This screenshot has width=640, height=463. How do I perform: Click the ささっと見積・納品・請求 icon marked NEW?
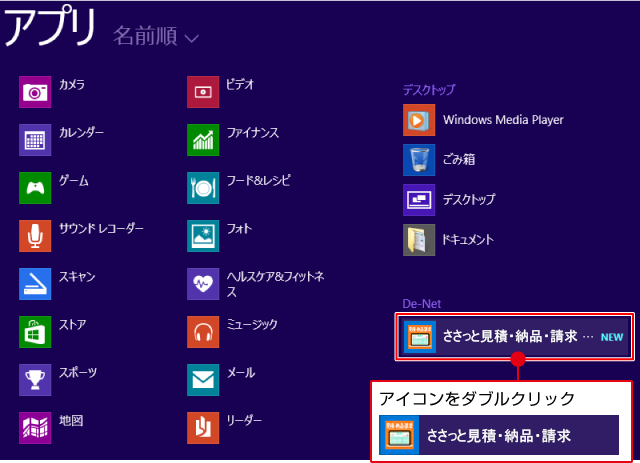coord(420,337)
